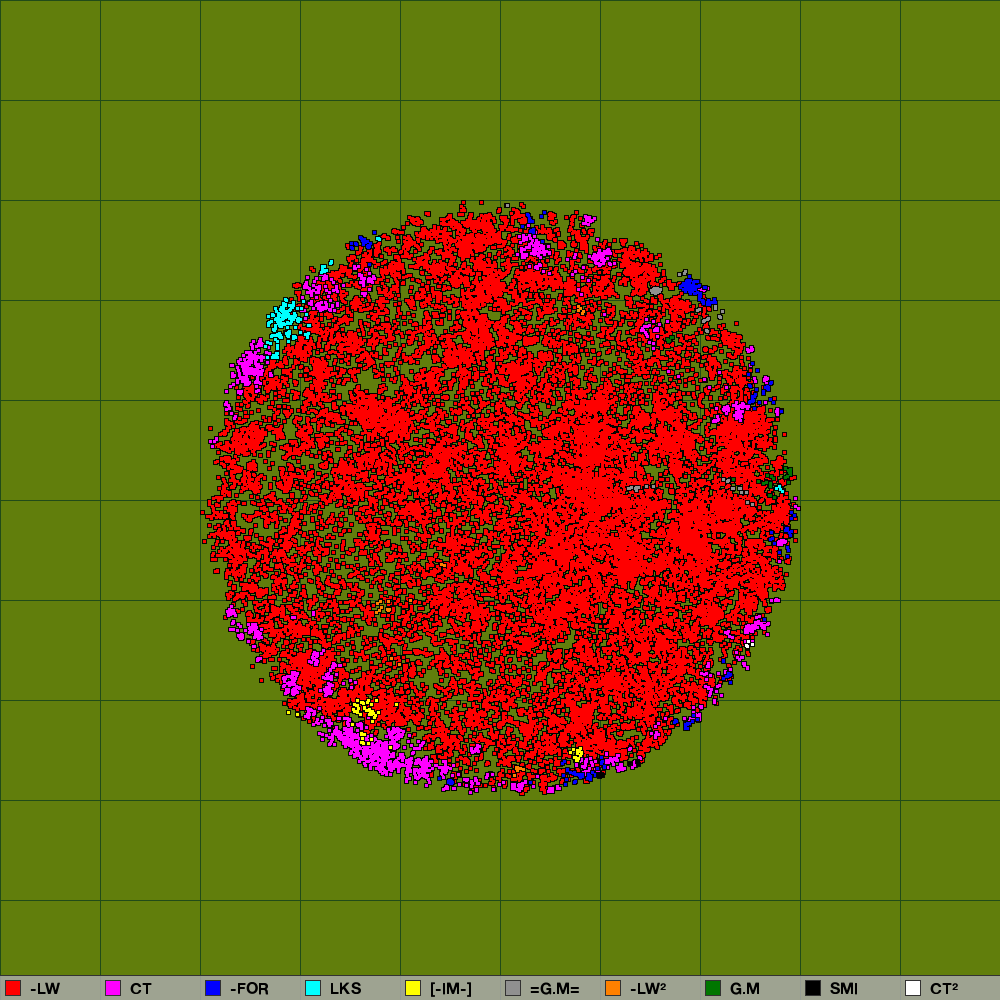
Task: Click the yellow [-IM-] legend swatch
Action: click(413, 988)
